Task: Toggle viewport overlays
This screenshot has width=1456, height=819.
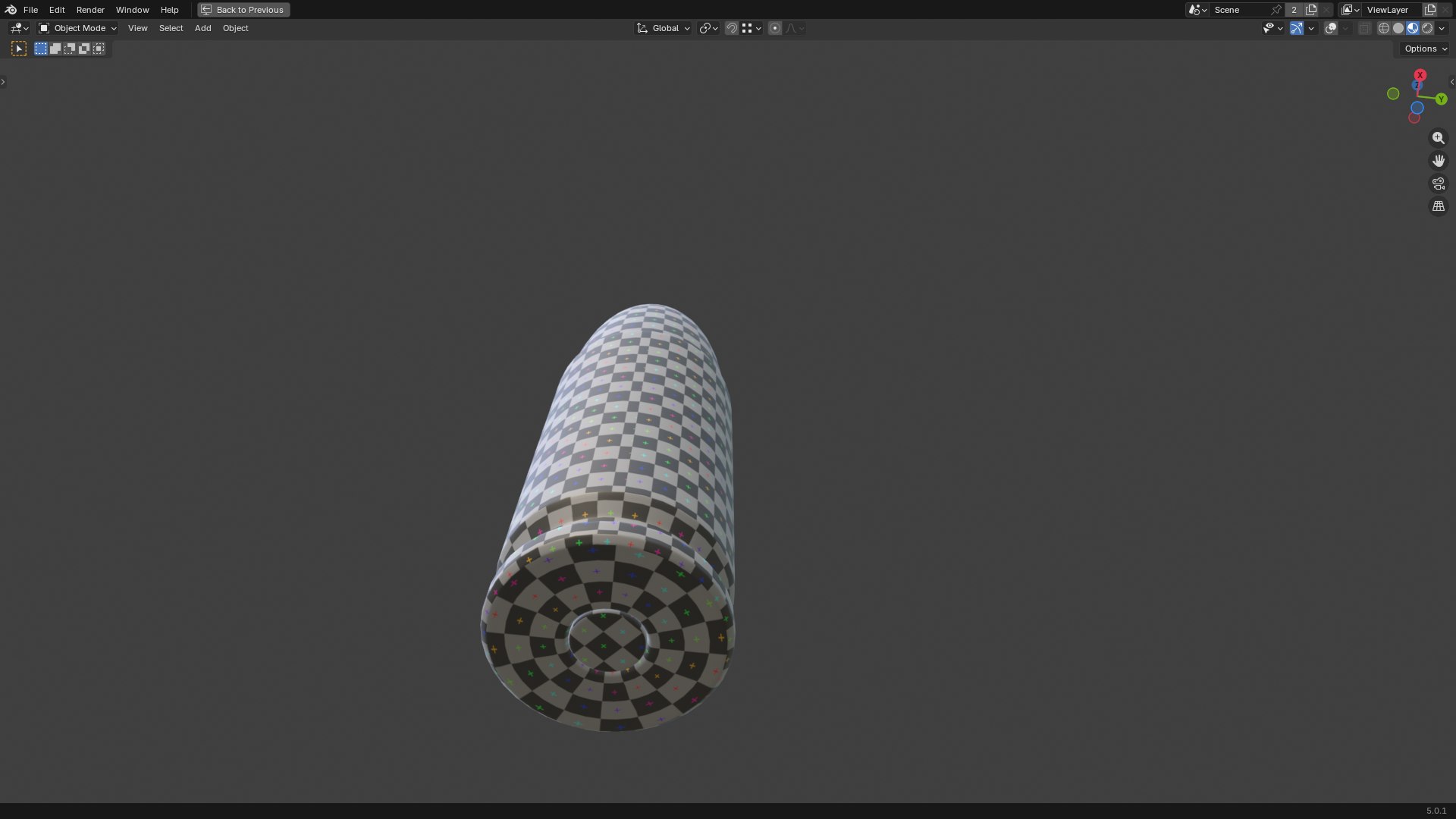Action: 1331,28
